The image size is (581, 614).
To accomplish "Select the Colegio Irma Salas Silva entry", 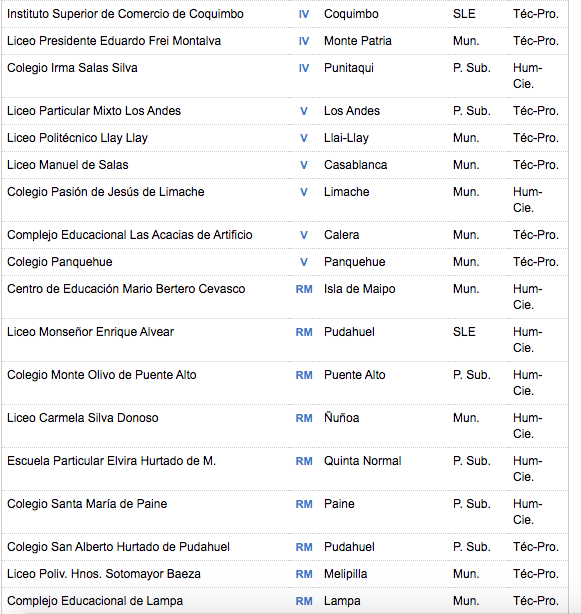I will pyautogui.click(x=72, y=68).
